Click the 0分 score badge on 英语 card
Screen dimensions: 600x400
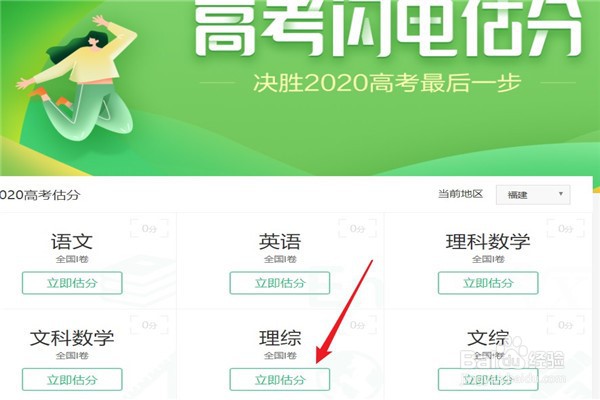point(357,229)
